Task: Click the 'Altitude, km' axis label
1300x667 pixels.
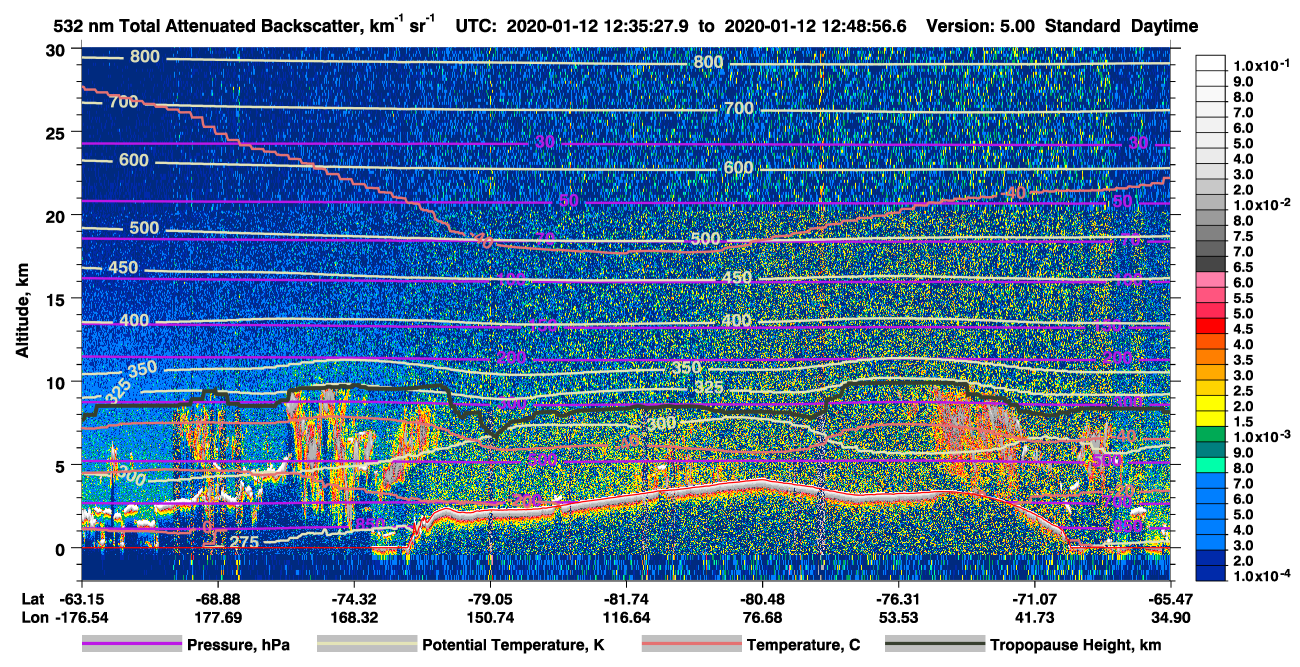Action: [x=22, y=310]
